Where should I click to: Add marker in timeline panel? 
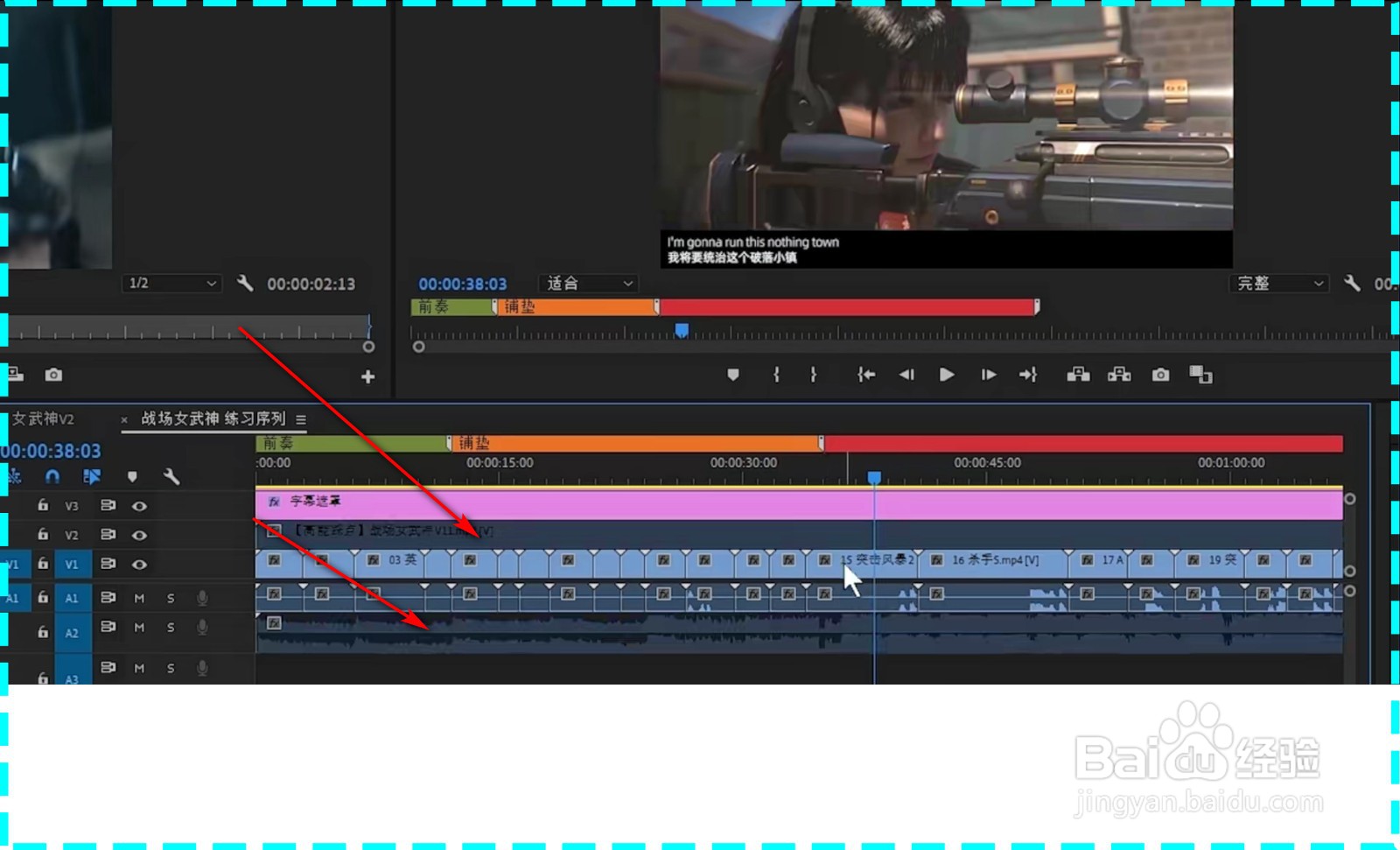coord(132,476)
